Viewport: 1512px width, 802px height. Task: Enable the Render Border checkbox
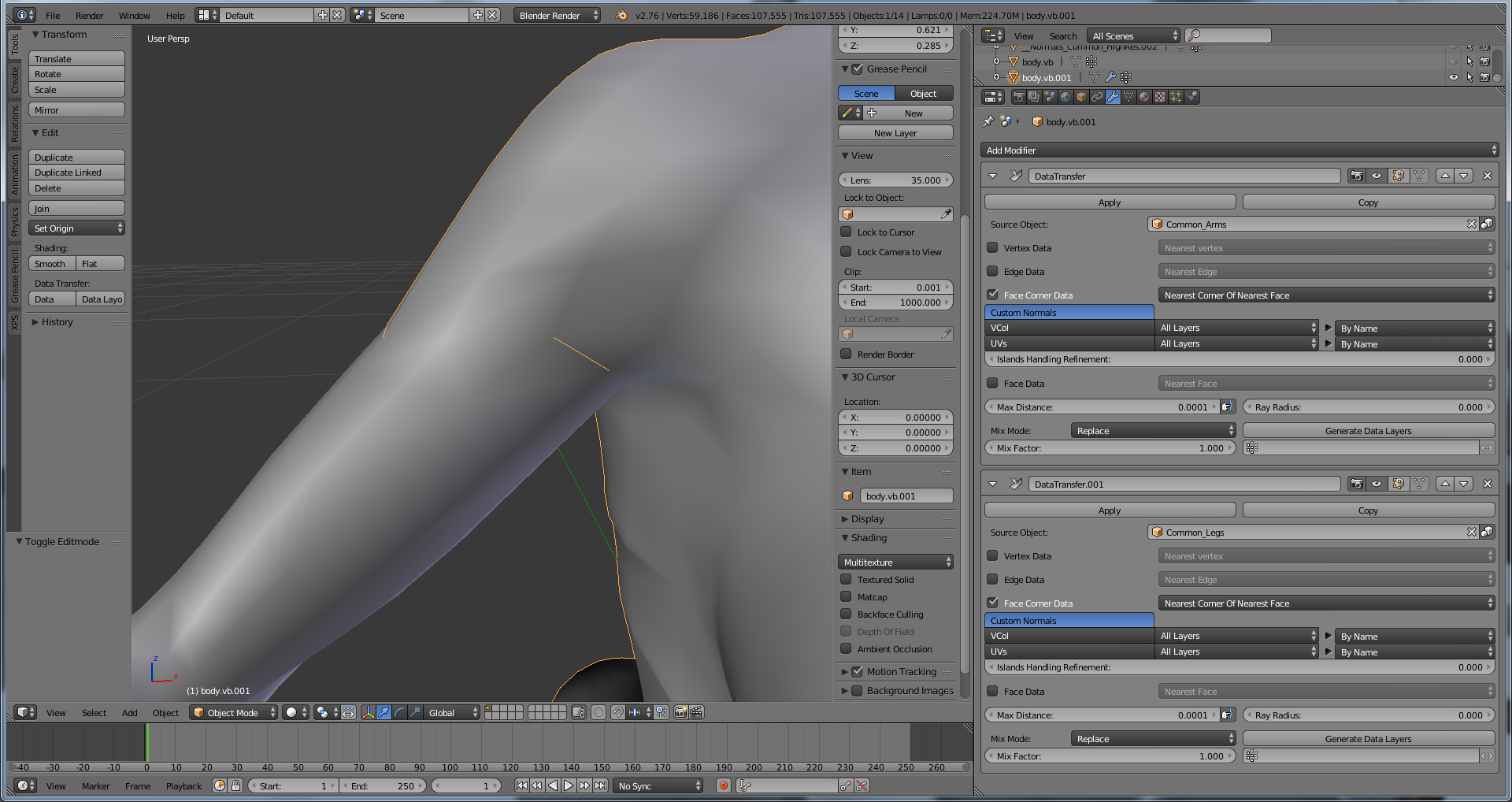click(847, 354)
